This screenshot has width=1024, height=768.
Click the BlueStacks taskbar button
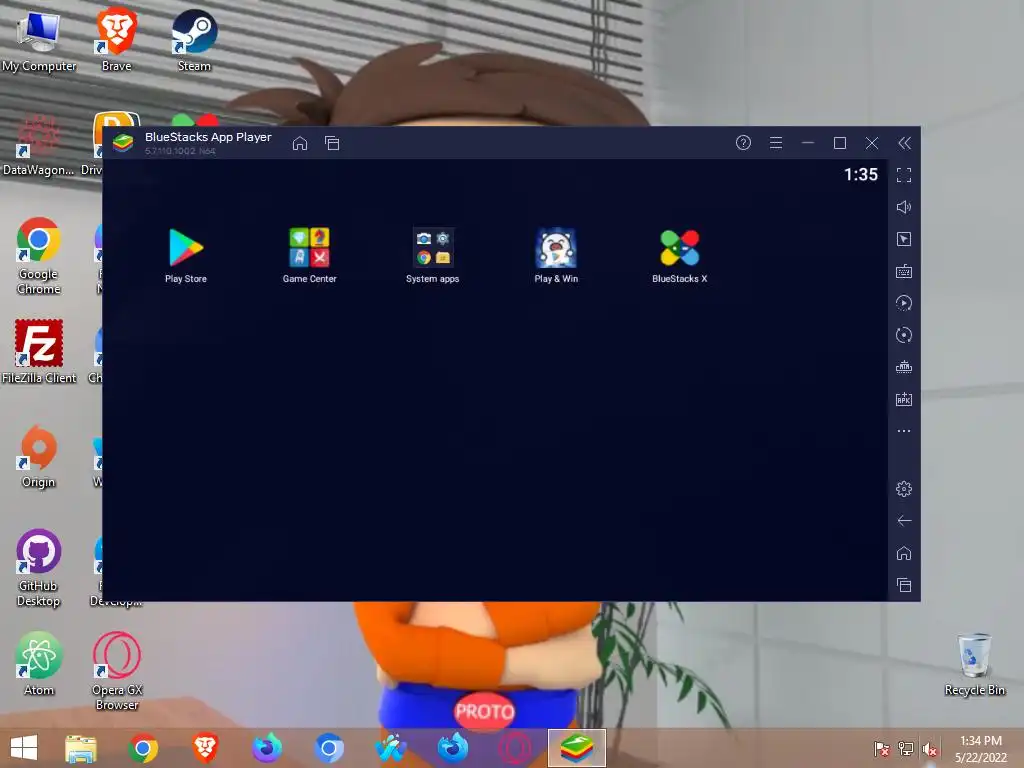coord(577,748)
